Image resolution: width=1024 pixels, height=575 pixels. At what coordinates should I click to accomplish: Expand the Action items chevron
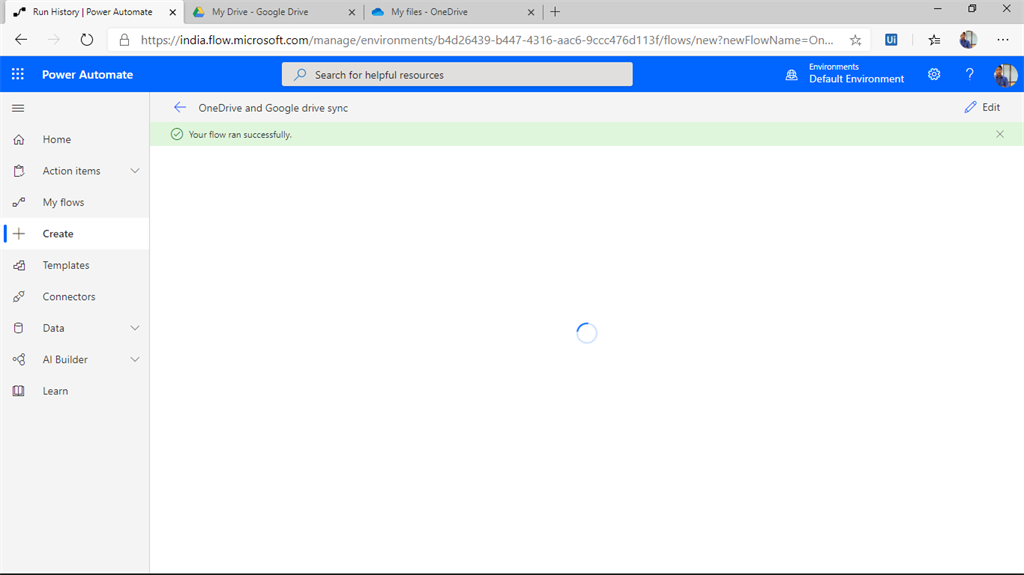tap(135, 171)
